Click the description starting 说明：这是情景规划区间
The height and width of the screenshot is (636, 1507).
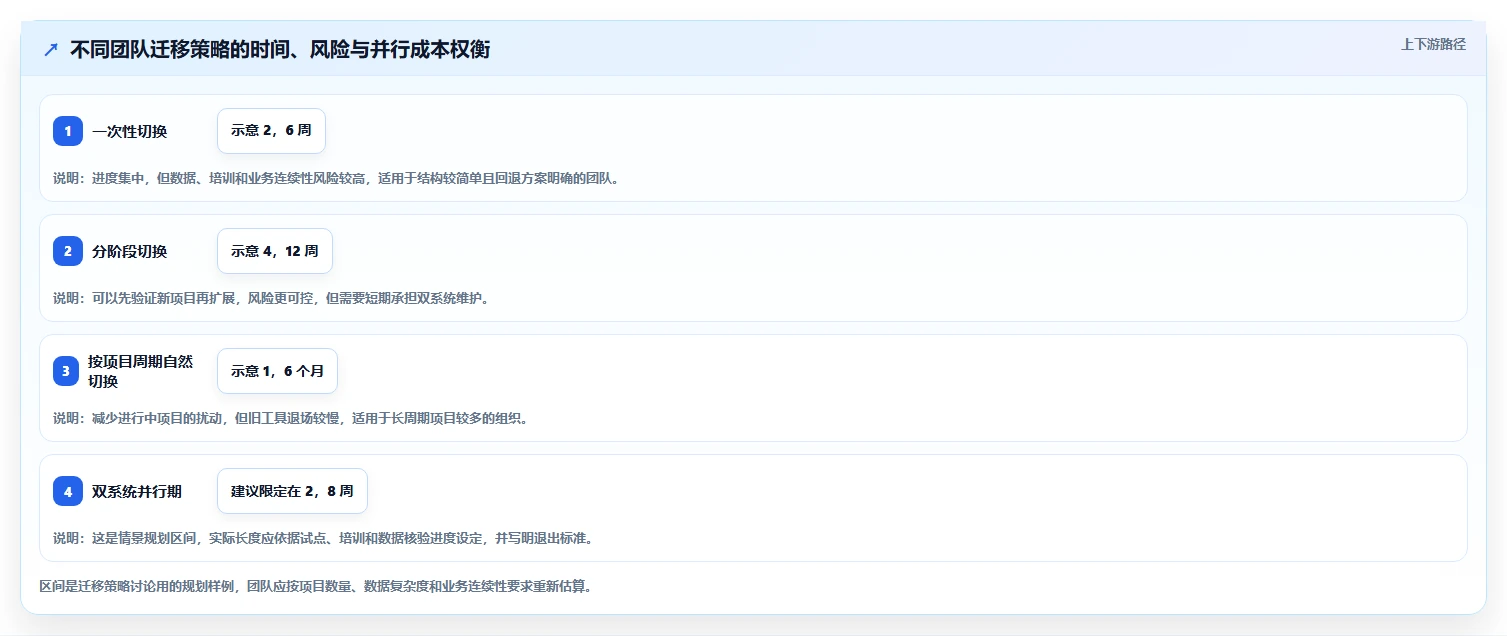[323, 538]
